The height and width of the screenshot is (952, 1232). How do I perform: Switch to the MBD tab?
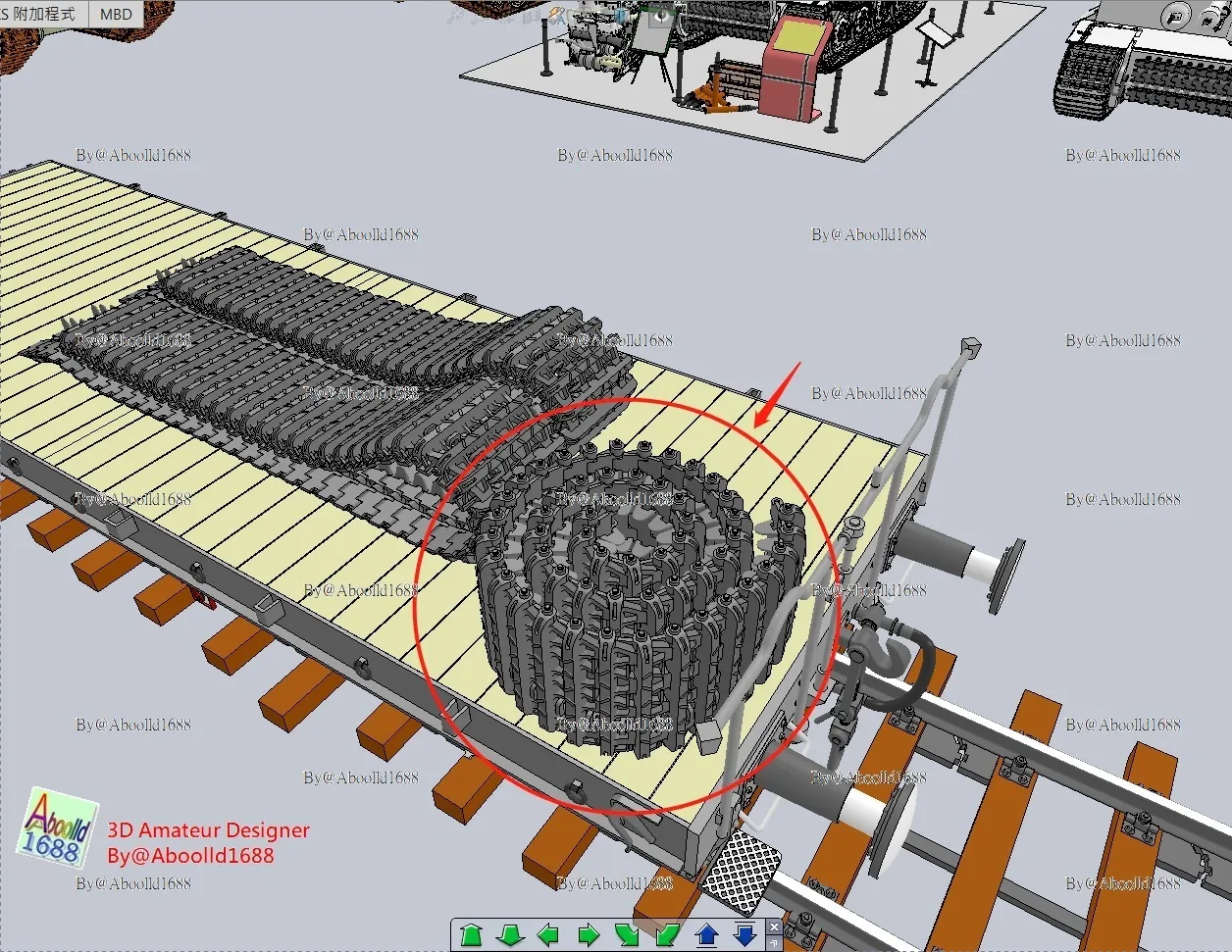pos(116,14)
